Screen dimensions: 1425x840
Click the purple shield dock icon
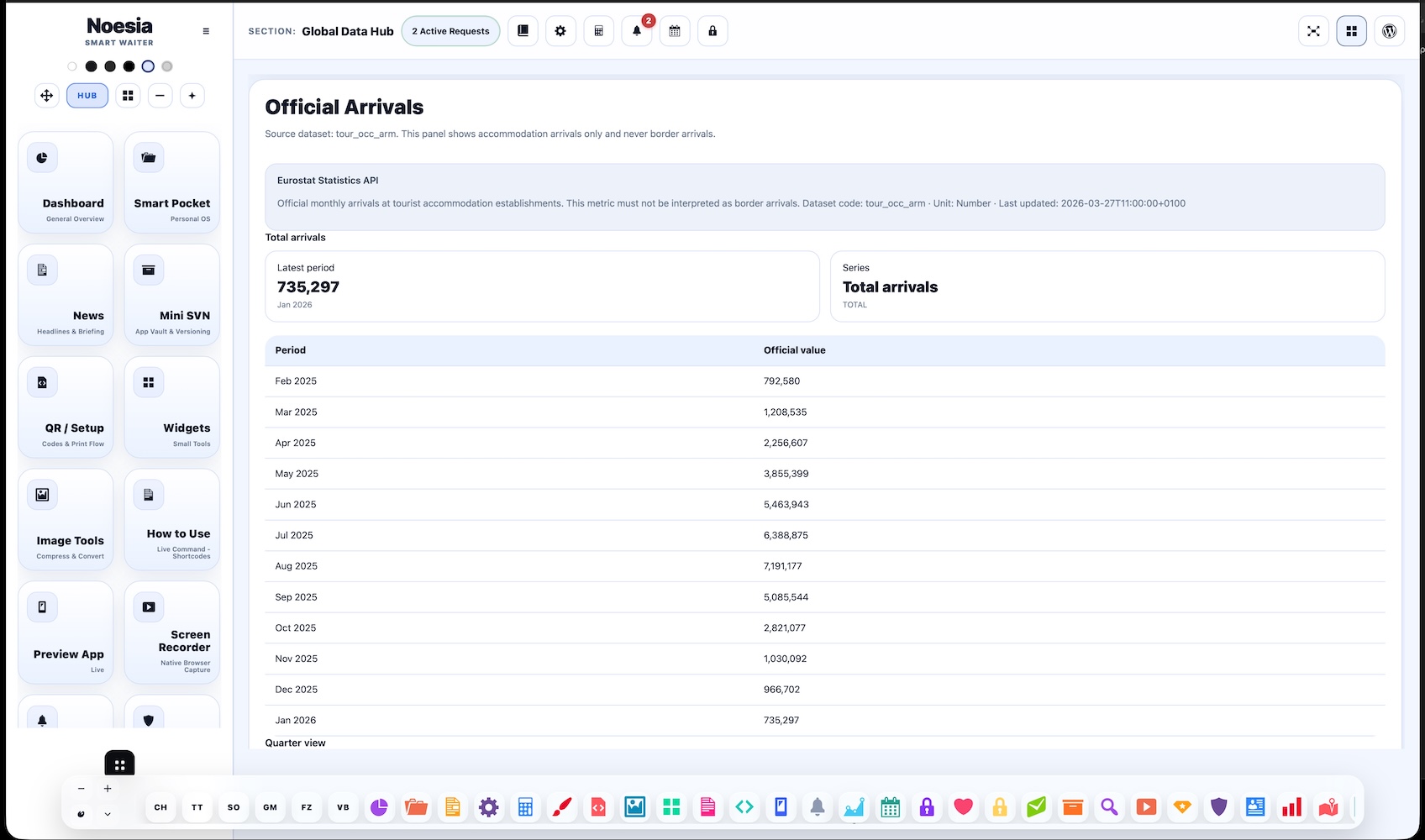point(1219,807)
